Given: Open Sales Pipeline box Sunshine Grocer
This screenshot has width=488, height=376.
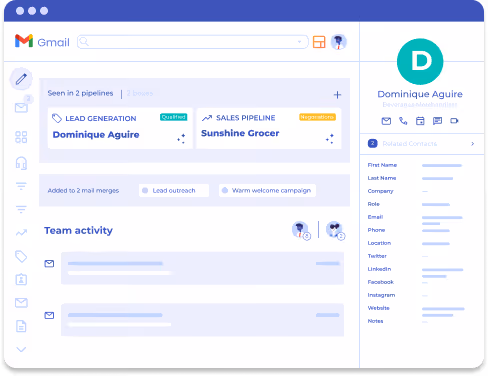Looking at the screenshot, I should 269,128.
